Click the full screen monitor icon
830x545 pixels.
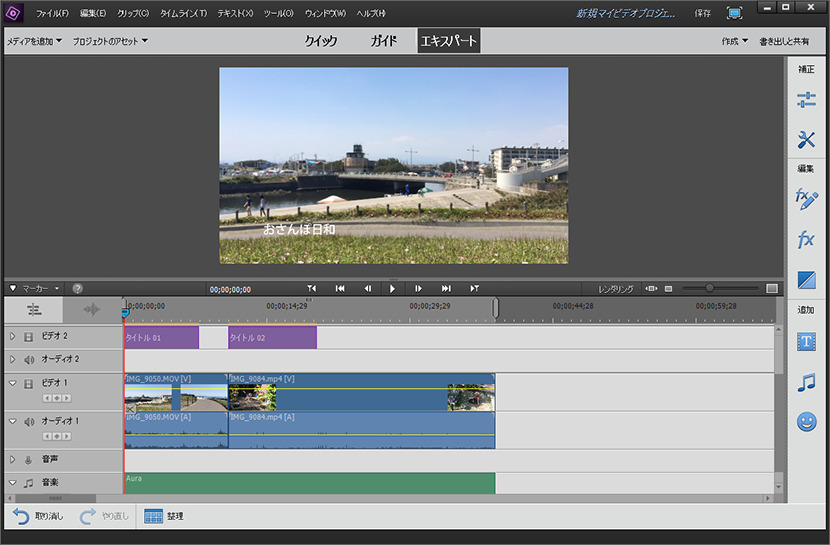coord(735,13)
